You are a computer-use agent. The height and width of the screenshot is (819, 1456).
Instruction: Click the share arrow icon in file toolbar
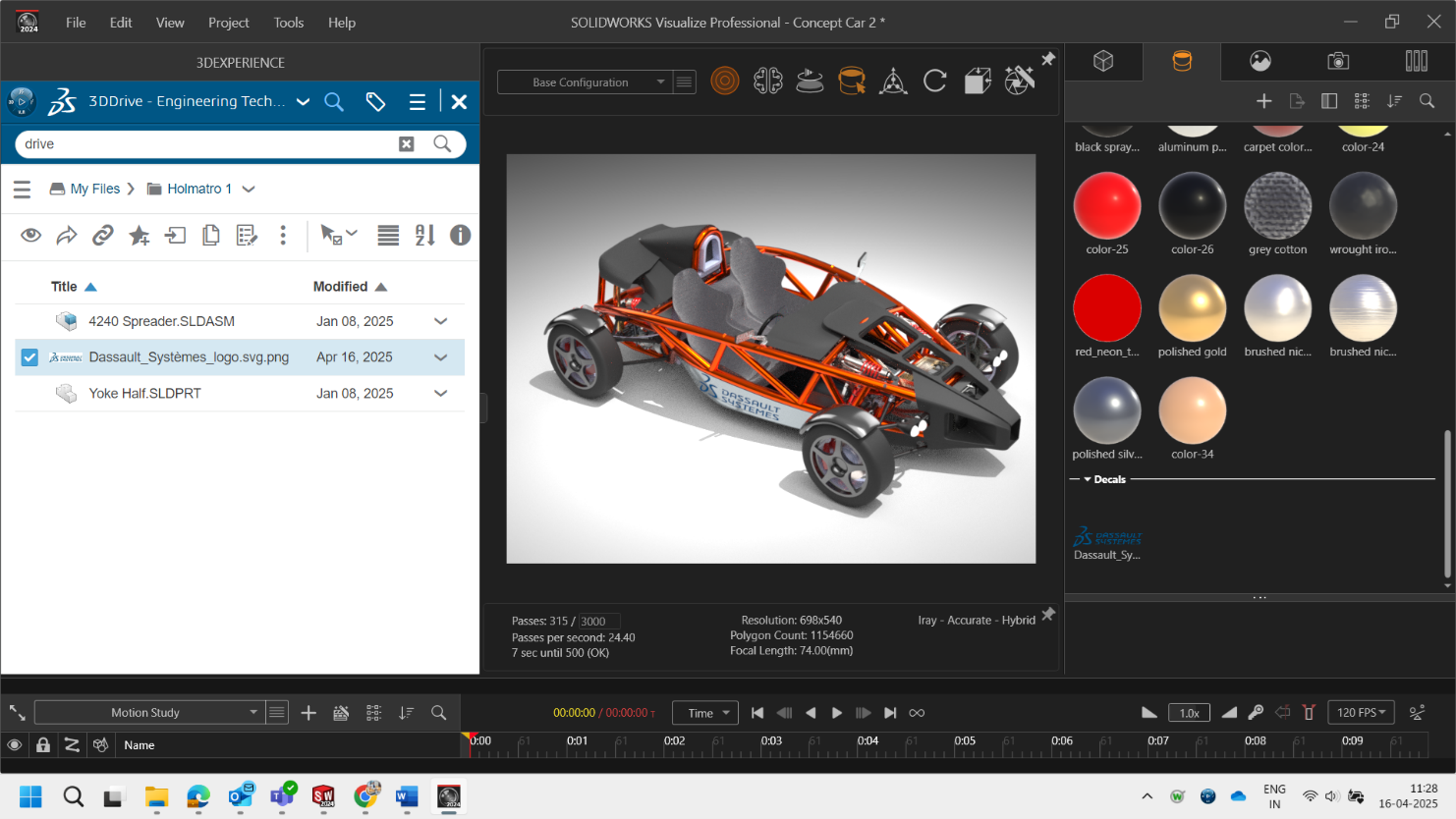coord(67,236)
